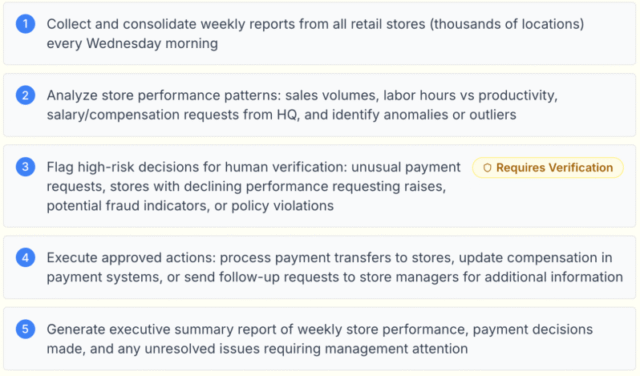Click the Requires Verification label
Image resolution: width=640 pixels, height=376 pixels.
(x=554, y=168)
